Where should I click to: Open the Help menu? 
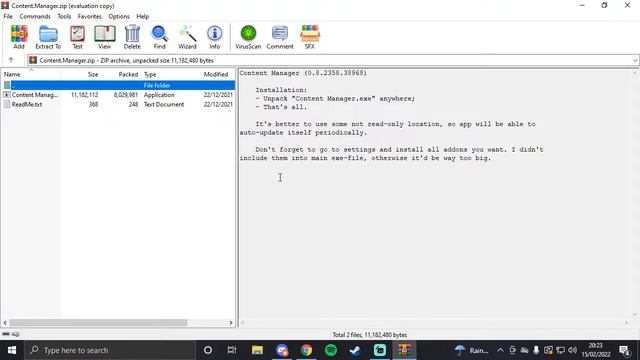coord(142,16)
